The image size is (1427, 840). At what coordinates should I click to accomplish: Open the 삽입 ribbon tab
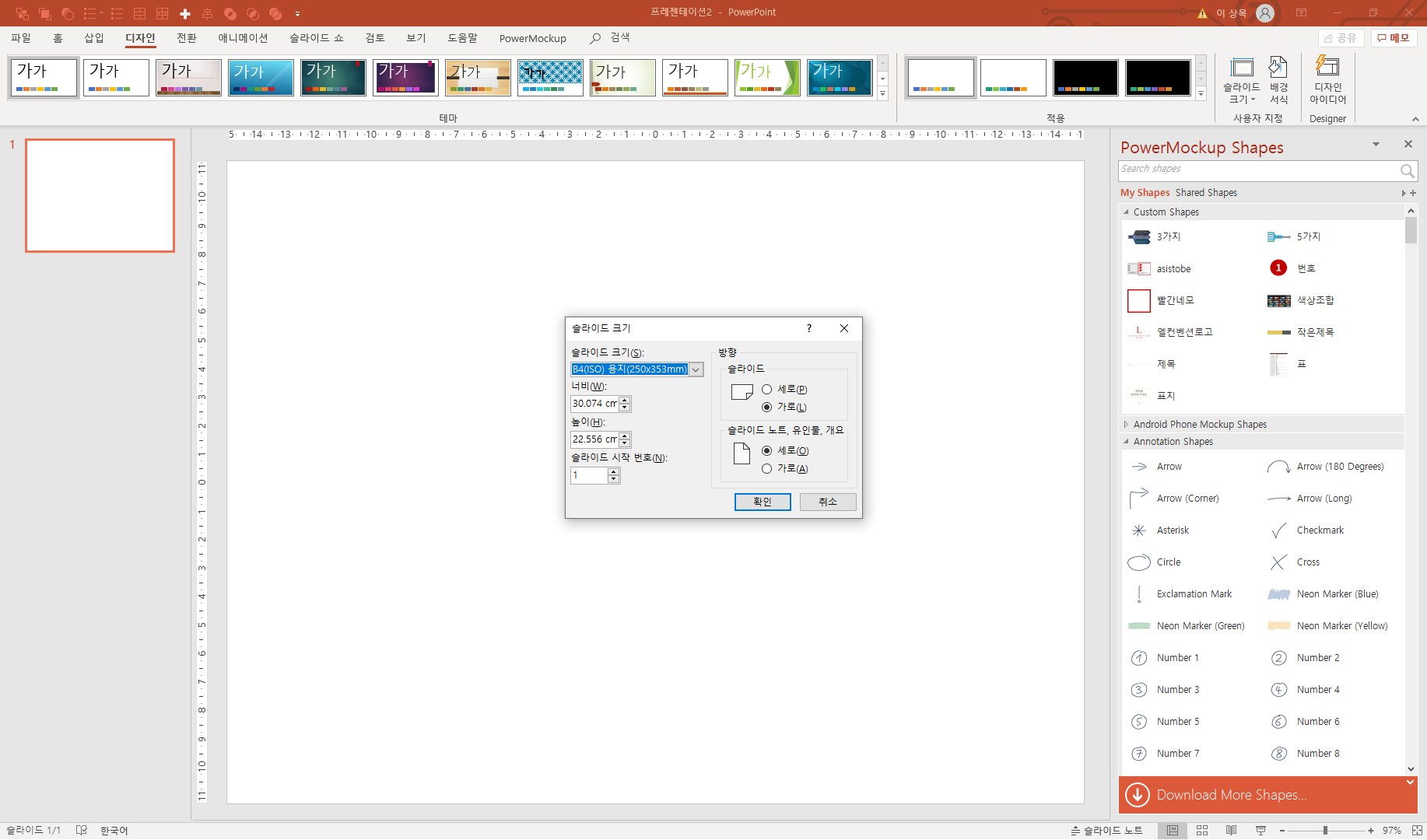pos(94,38)
